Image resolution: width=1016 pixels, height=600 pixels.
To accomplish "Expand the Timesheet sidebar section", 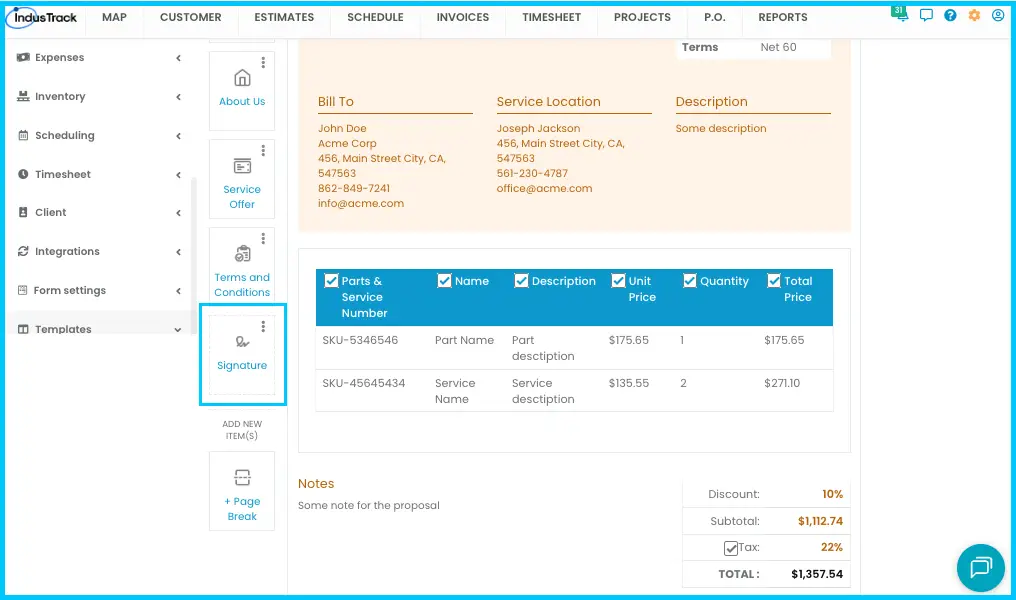I will click(98, 174).
